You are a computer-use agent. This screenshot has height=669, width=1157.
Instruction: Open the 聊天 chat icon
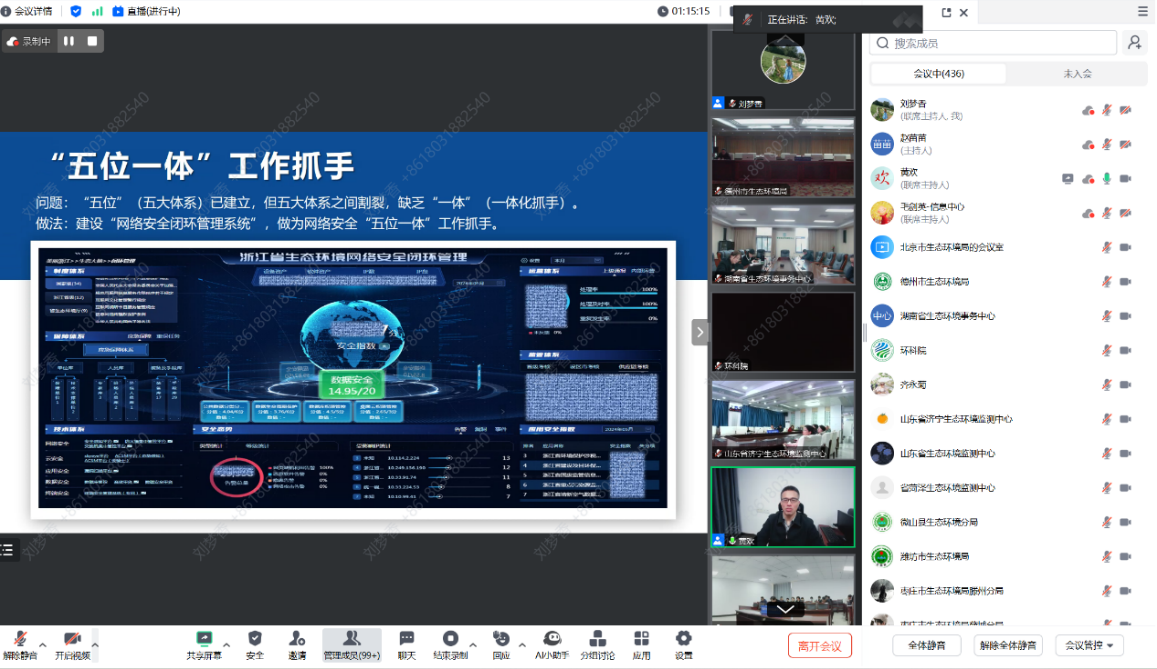pos(406,638)
